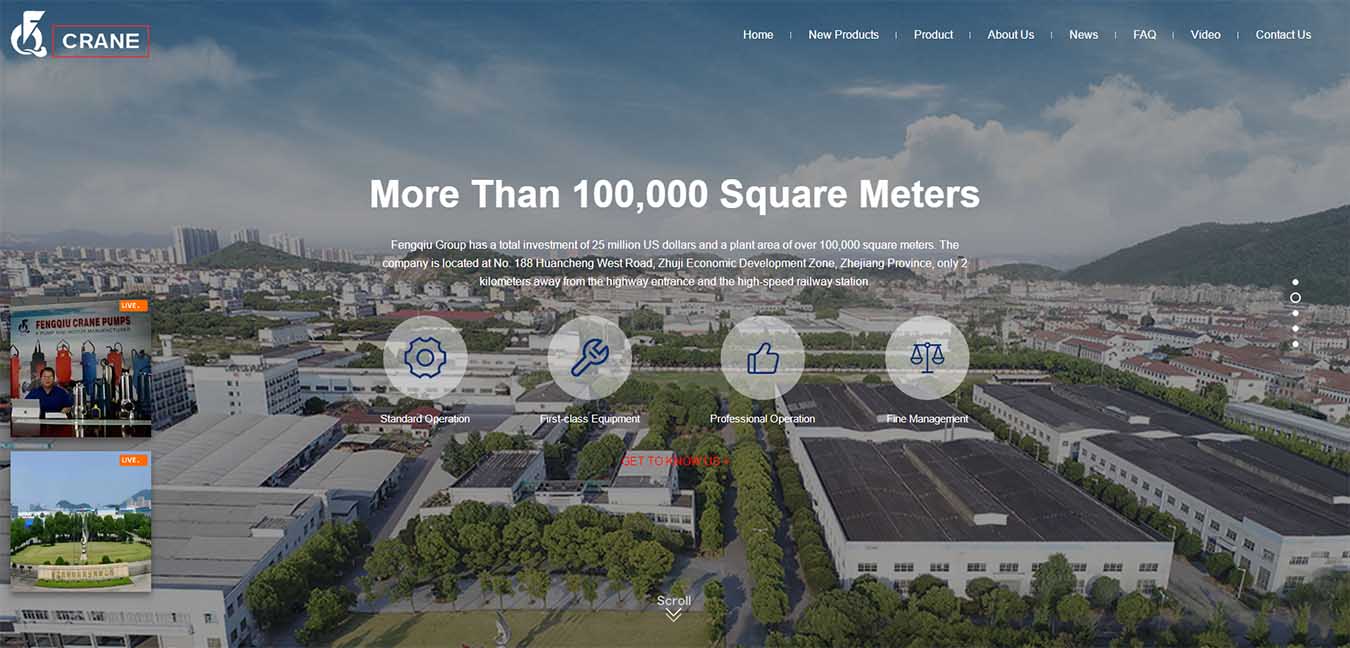Click the gear Standard Operation icon
Viewport: 1350px width, 648px height.
(425, 358)
